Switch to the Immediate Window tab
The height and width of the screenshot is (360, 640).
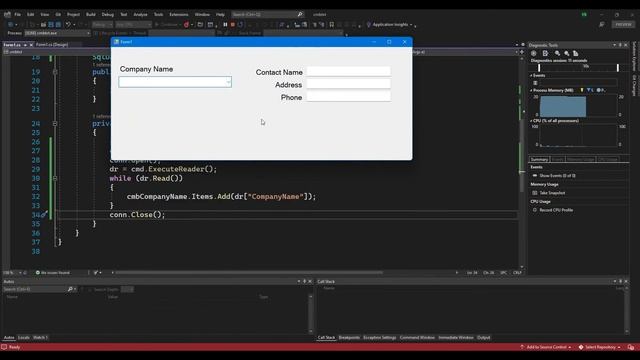click(x=456, y=338)
